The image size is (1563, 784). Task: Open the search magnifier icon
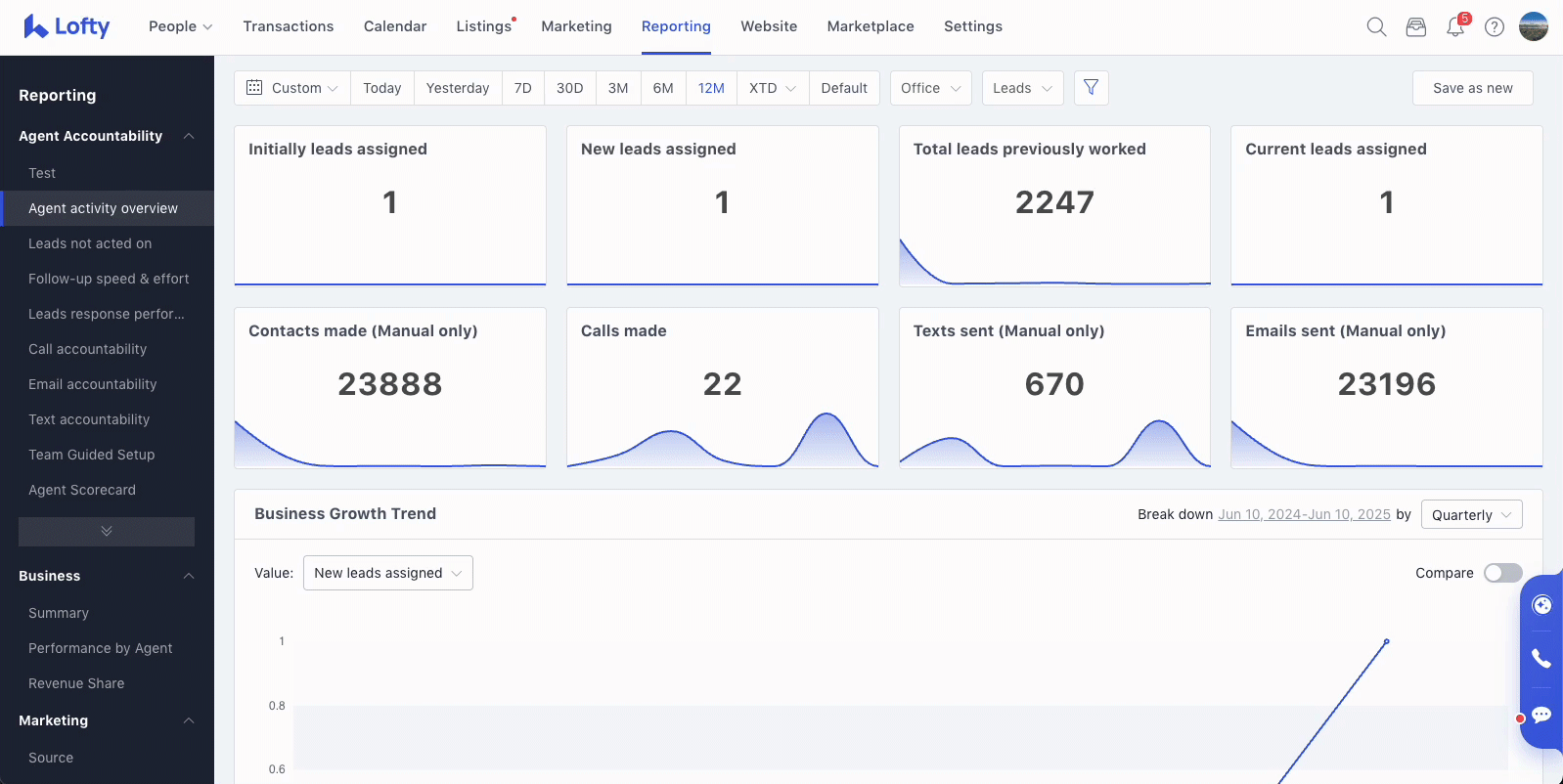[x=1376, y=27]
